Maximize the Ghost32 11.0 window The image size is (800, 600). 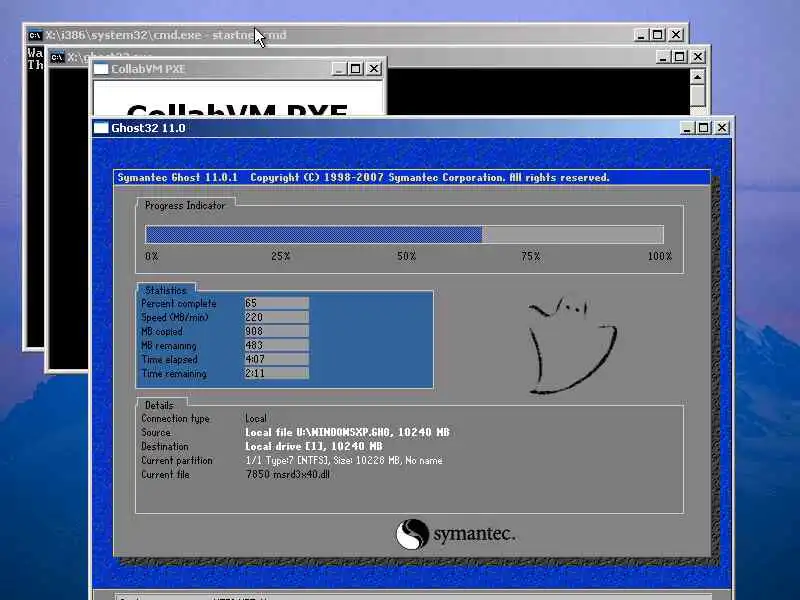704,128
